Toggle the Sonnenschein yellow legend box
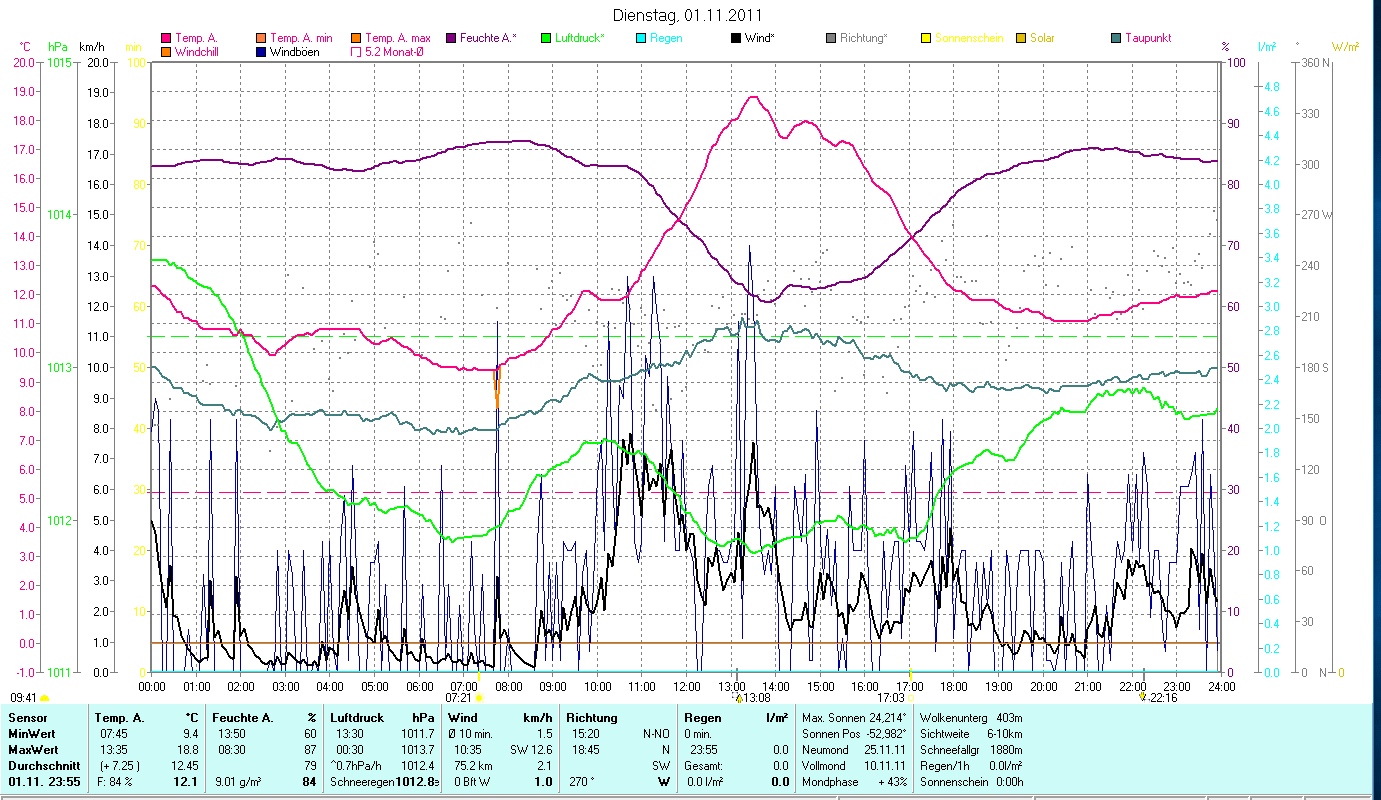Image resolution: width=1381 pixels, height=800 pixels. [x=926, y=38]
